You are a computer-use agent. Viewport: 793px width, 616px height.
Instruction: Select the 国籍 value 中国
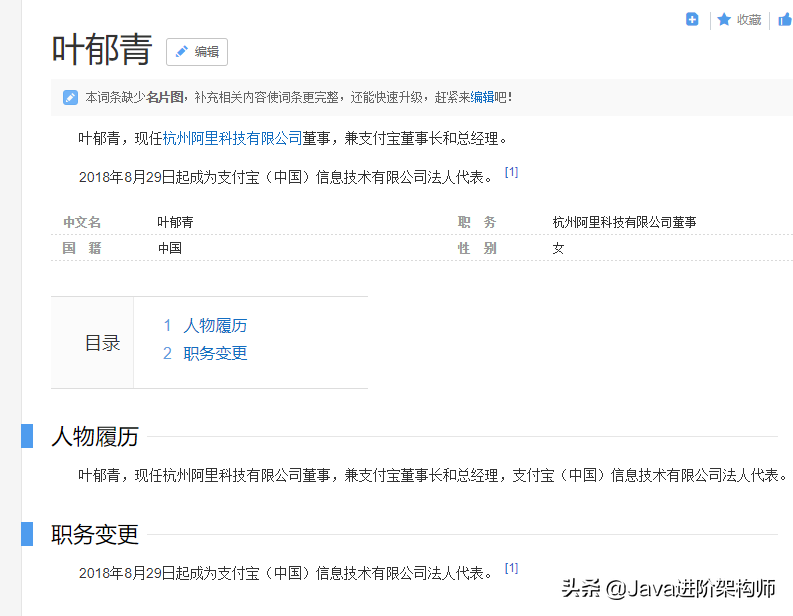click(169, 248)
